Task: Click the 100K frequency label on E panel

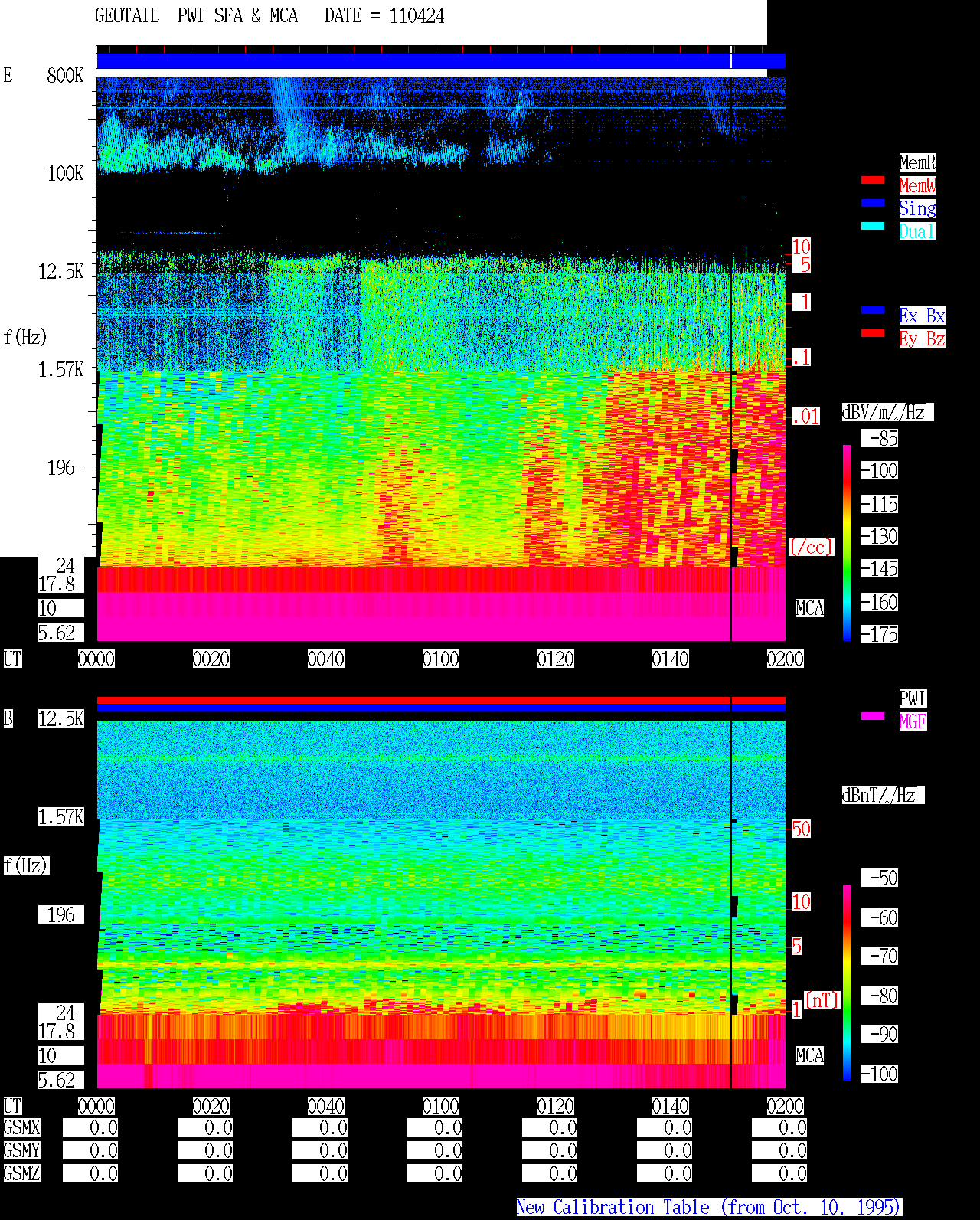Action: [x=65, y=173]
